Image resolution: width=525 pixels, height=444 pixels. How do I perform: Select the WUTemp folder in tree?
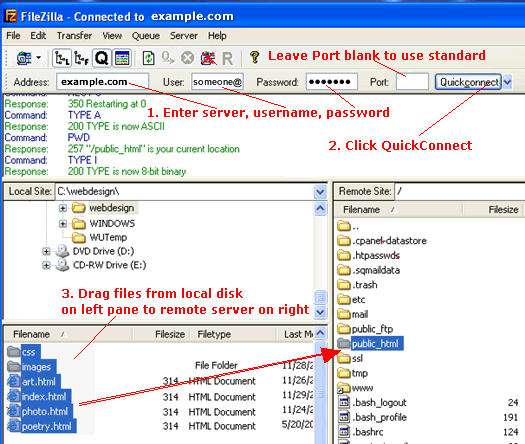(108, 237)
